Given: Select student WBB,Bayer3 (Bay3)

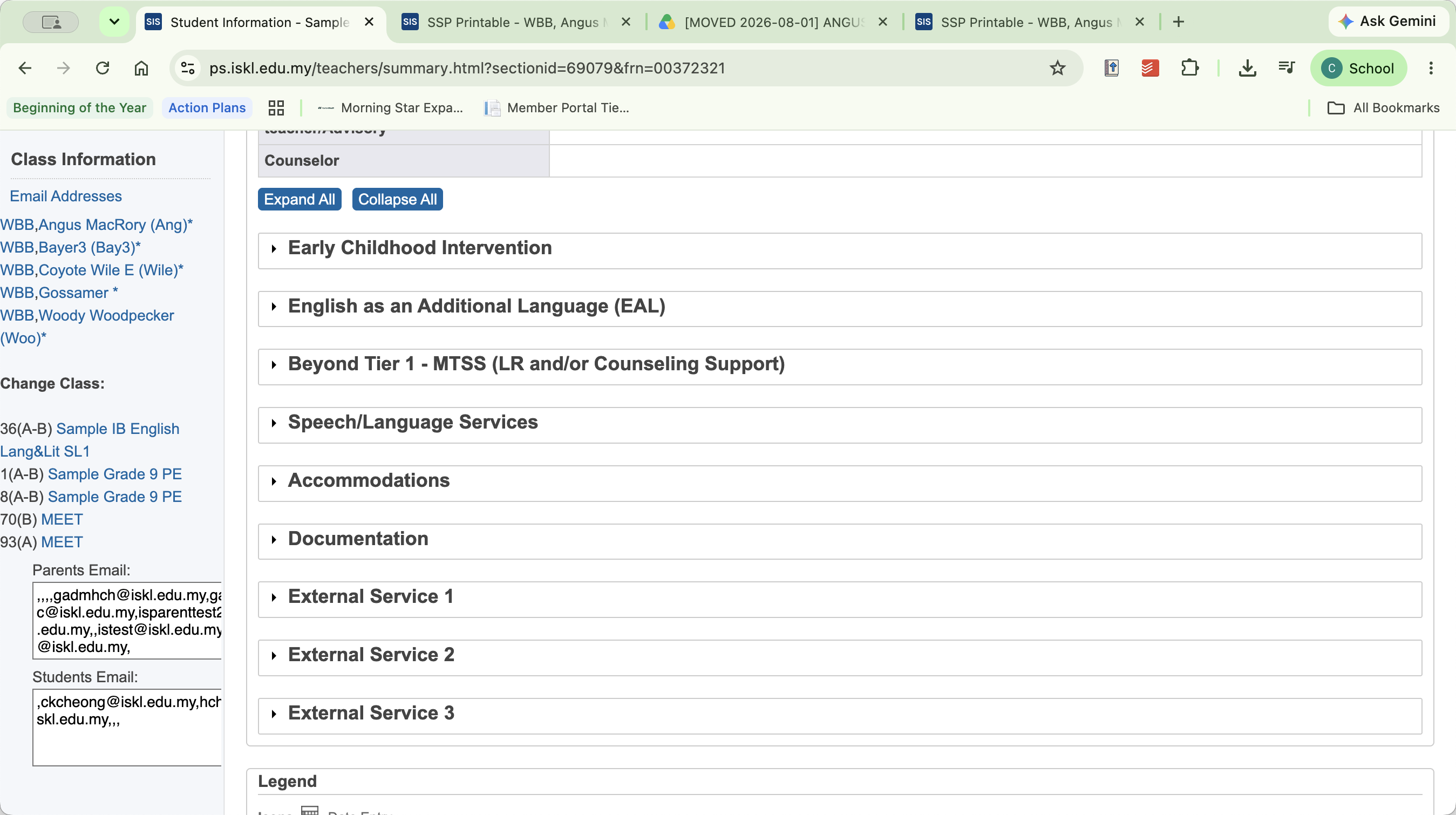Looking at the screenshot, I should (71, 248).
